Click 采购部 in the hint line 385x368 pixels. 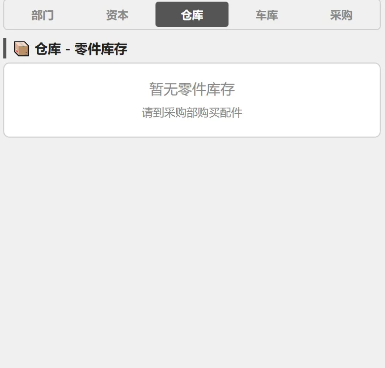181,113
